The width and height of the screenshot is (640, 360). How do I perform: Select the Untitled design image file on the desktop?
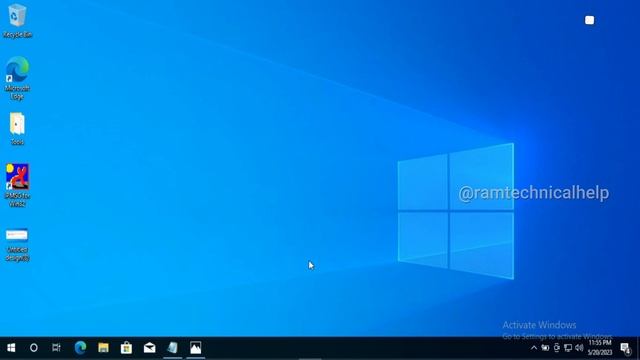coord(17,244)
